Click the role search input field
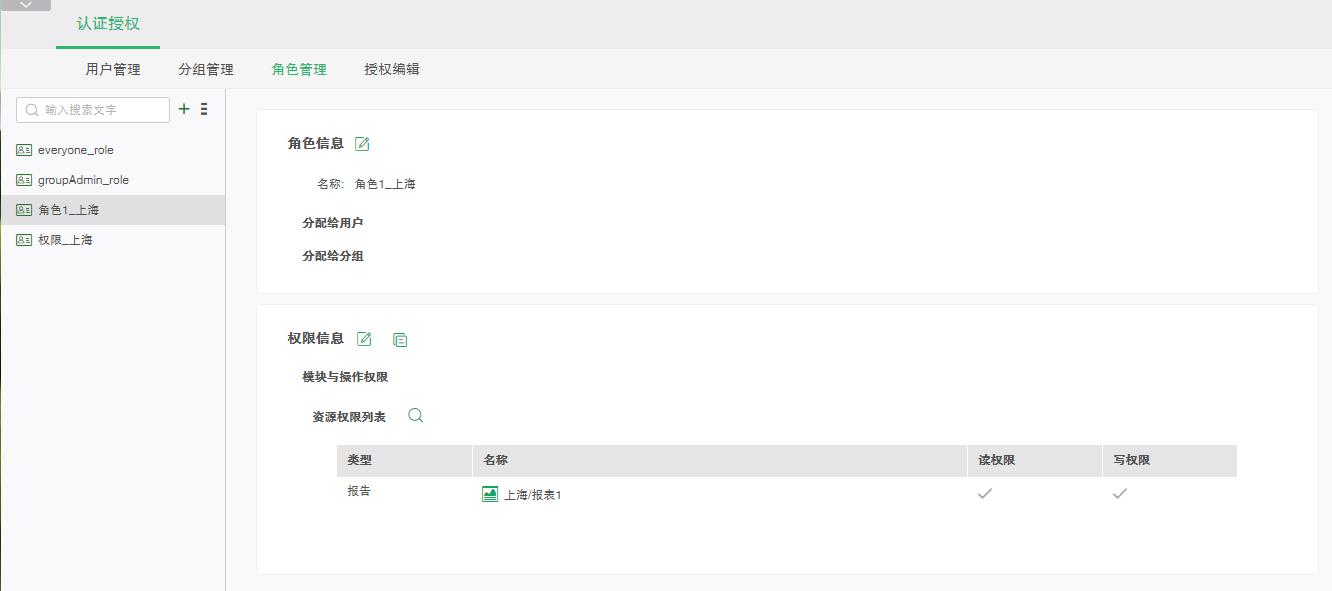The image size is (1332, 591). click(x=100, y=110)
